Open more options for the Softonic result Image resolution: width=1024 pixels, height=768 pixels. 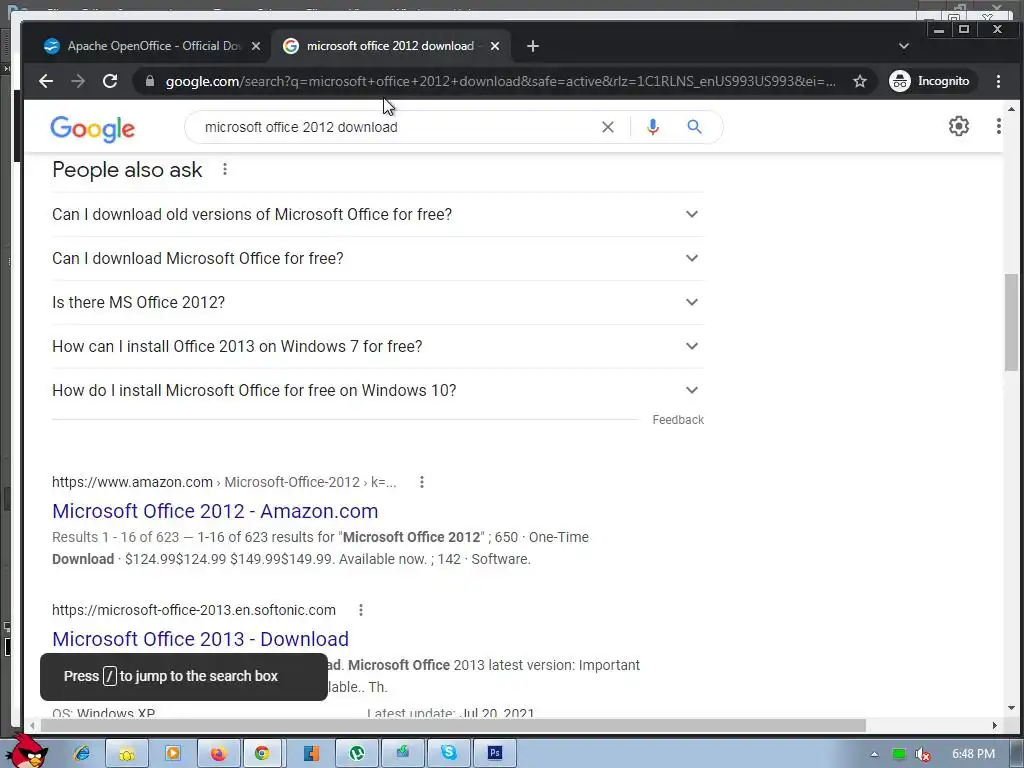(360, 610)
